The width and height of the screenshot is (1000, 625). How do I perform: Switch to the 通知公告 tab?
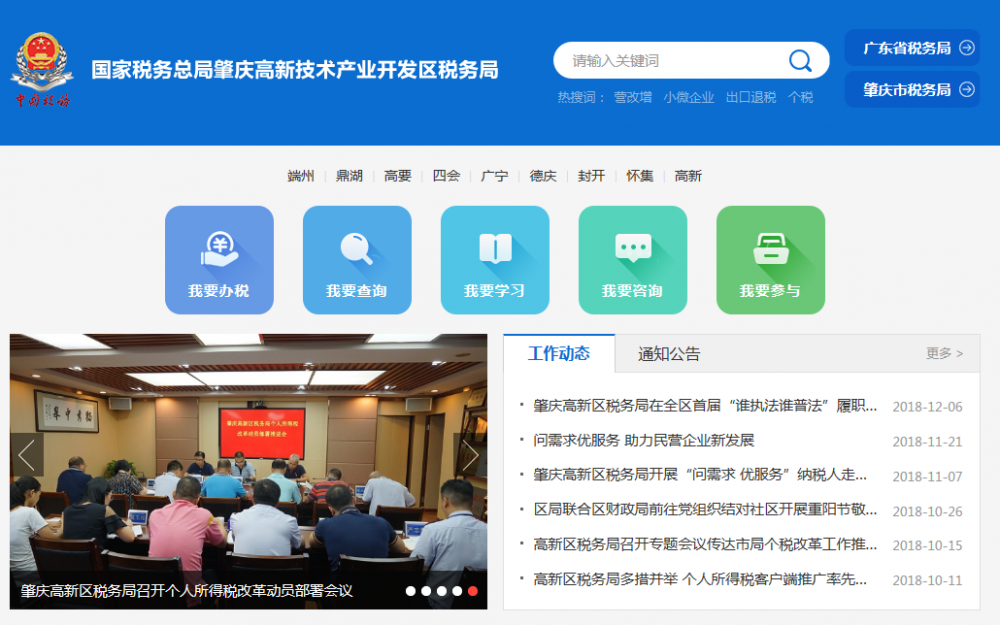click(x=671, y=352)
